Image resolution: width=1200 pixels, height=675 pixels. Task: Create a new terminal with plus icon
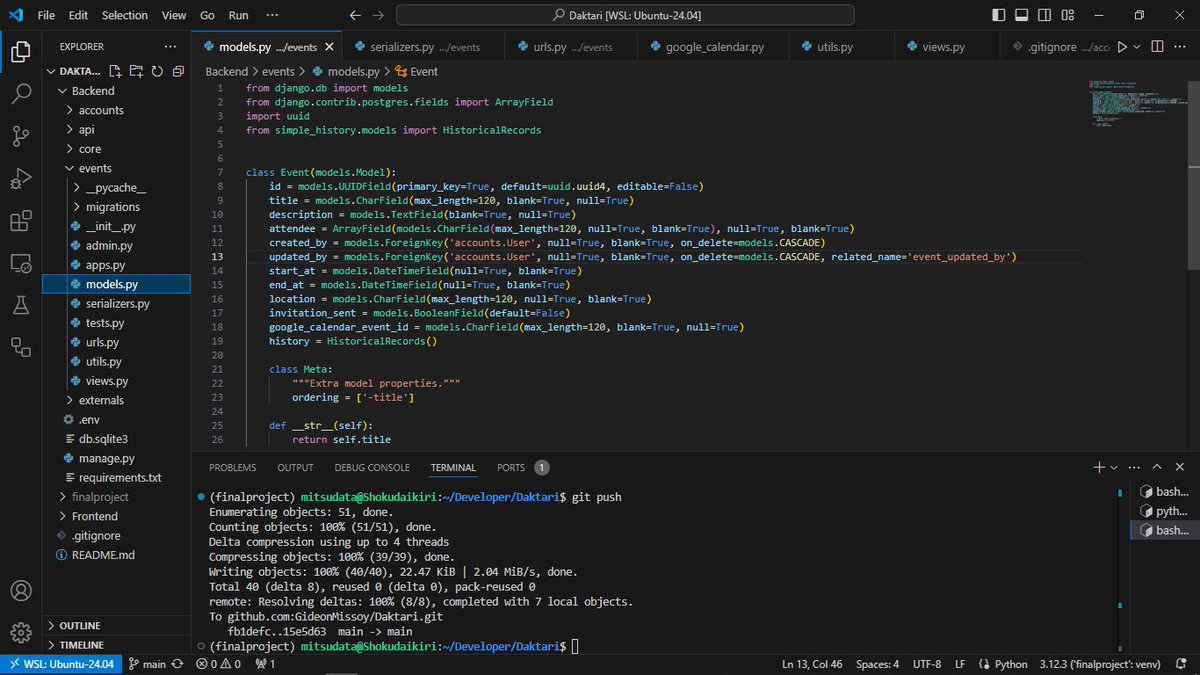point(1099,467)
